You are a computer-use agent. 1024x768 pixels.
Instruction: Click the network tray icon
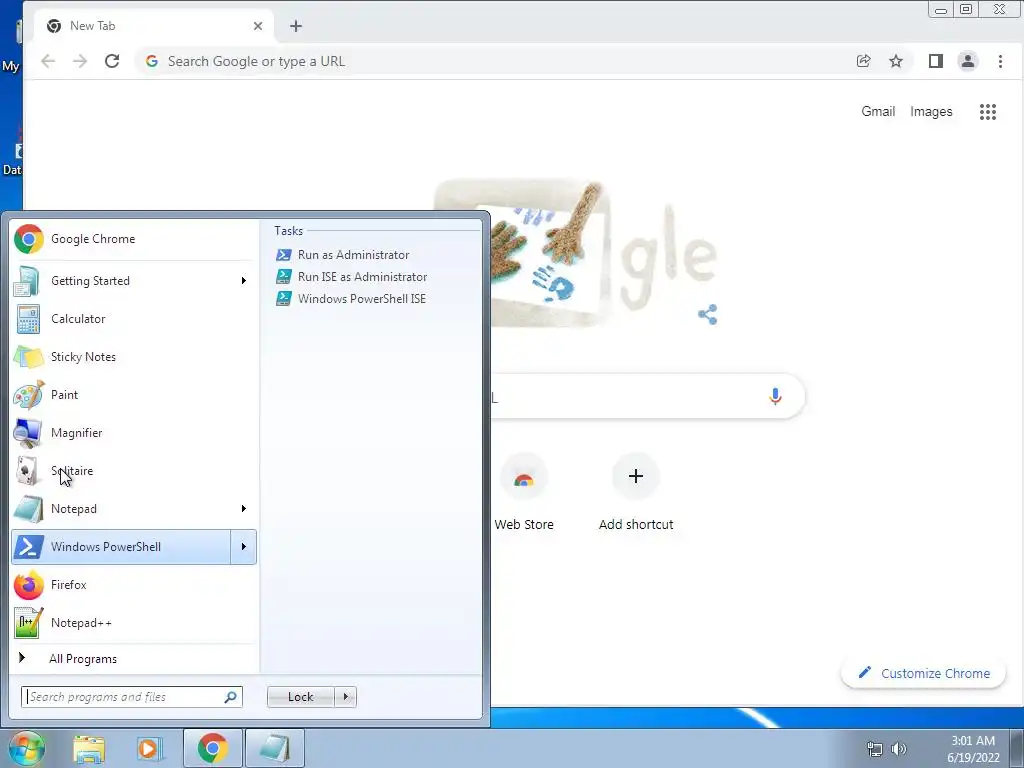874,749
